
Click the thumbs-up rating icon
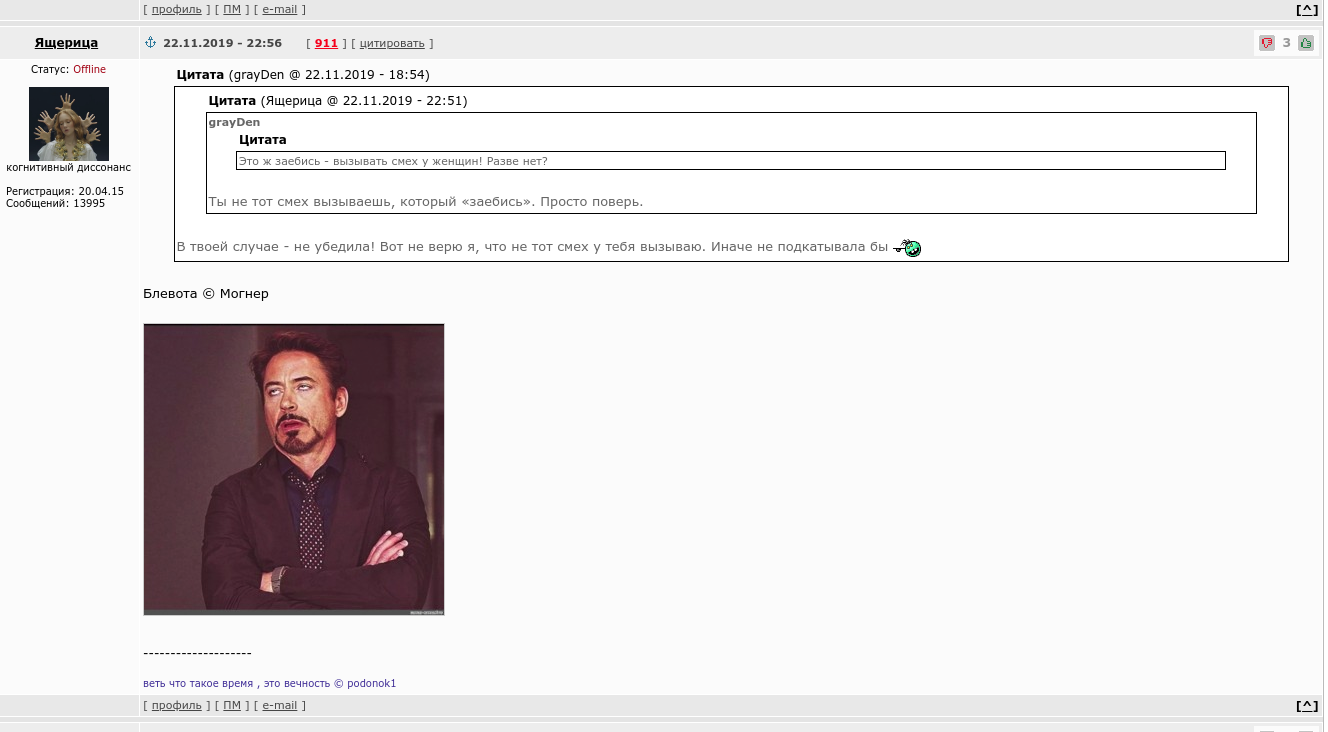click(1306, 43)
